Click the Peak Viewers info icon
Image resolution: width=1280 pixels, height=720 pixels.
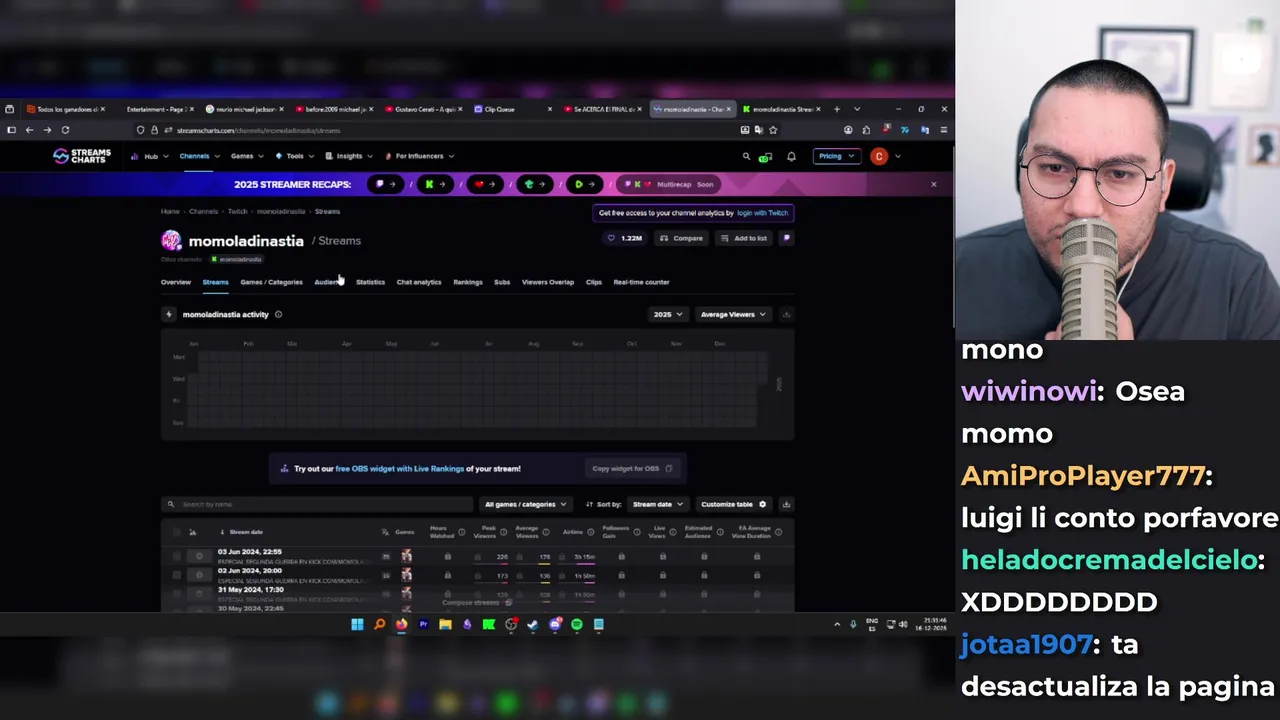[503, 532]
